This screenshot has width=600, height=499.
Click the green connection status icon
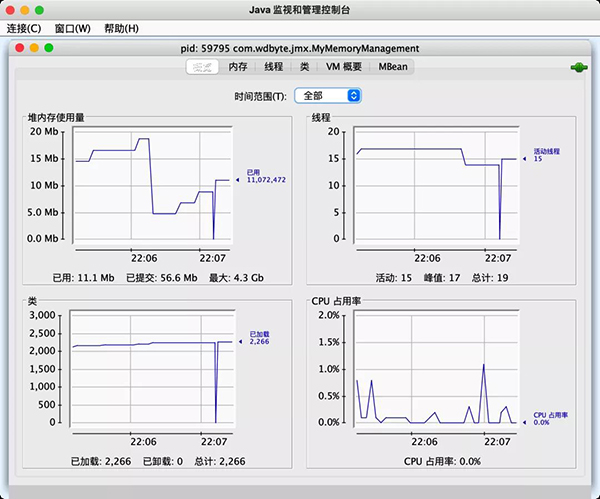(579, 68)
